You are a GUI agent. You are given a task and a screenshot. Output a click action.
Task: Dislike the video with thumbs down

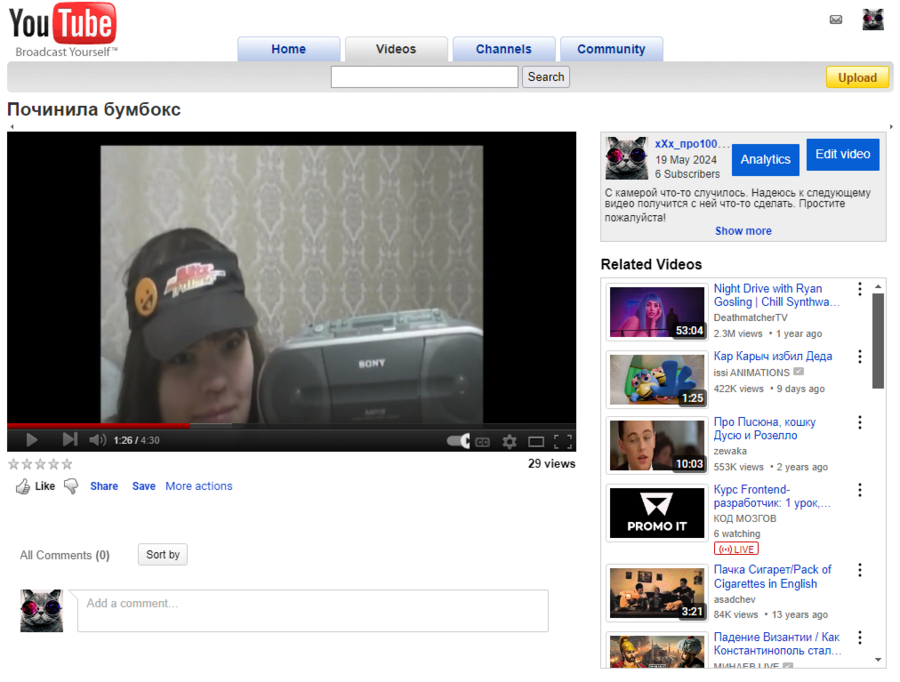click(71, 486)
